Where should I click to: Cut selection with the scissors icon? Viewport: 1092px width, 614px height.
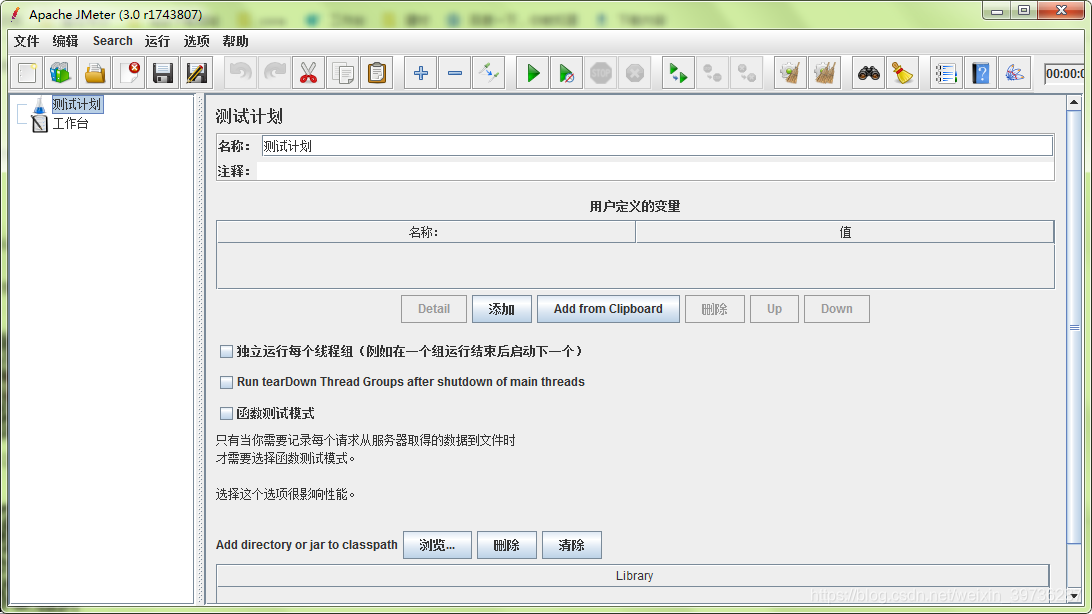pos(309,73)
